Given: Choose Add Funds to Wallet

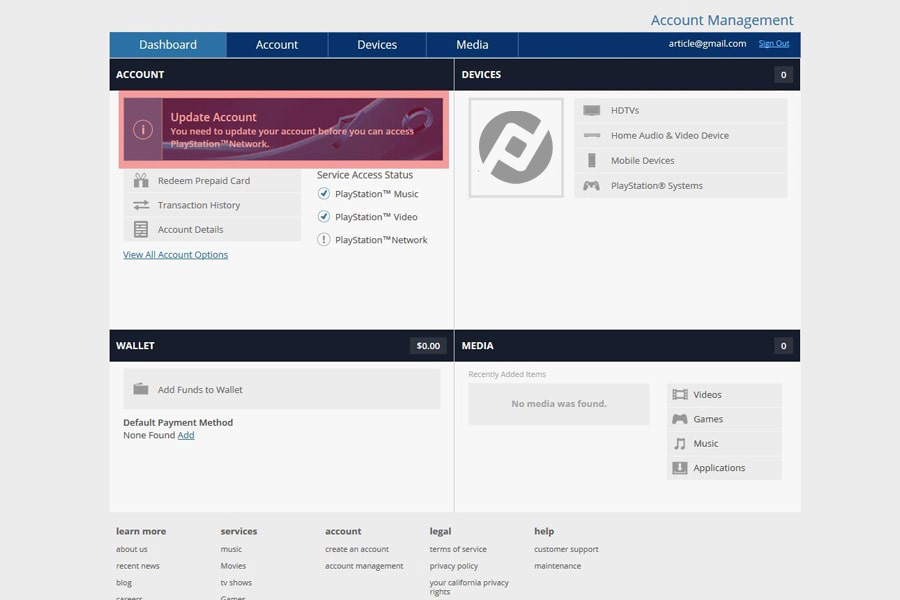Looking at the screenshot, I should point(282,389).
